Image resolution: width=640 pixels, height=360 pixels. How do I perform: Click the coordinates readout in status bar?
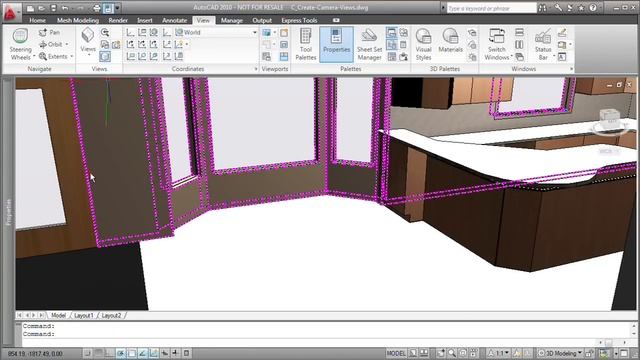(35, 353)
